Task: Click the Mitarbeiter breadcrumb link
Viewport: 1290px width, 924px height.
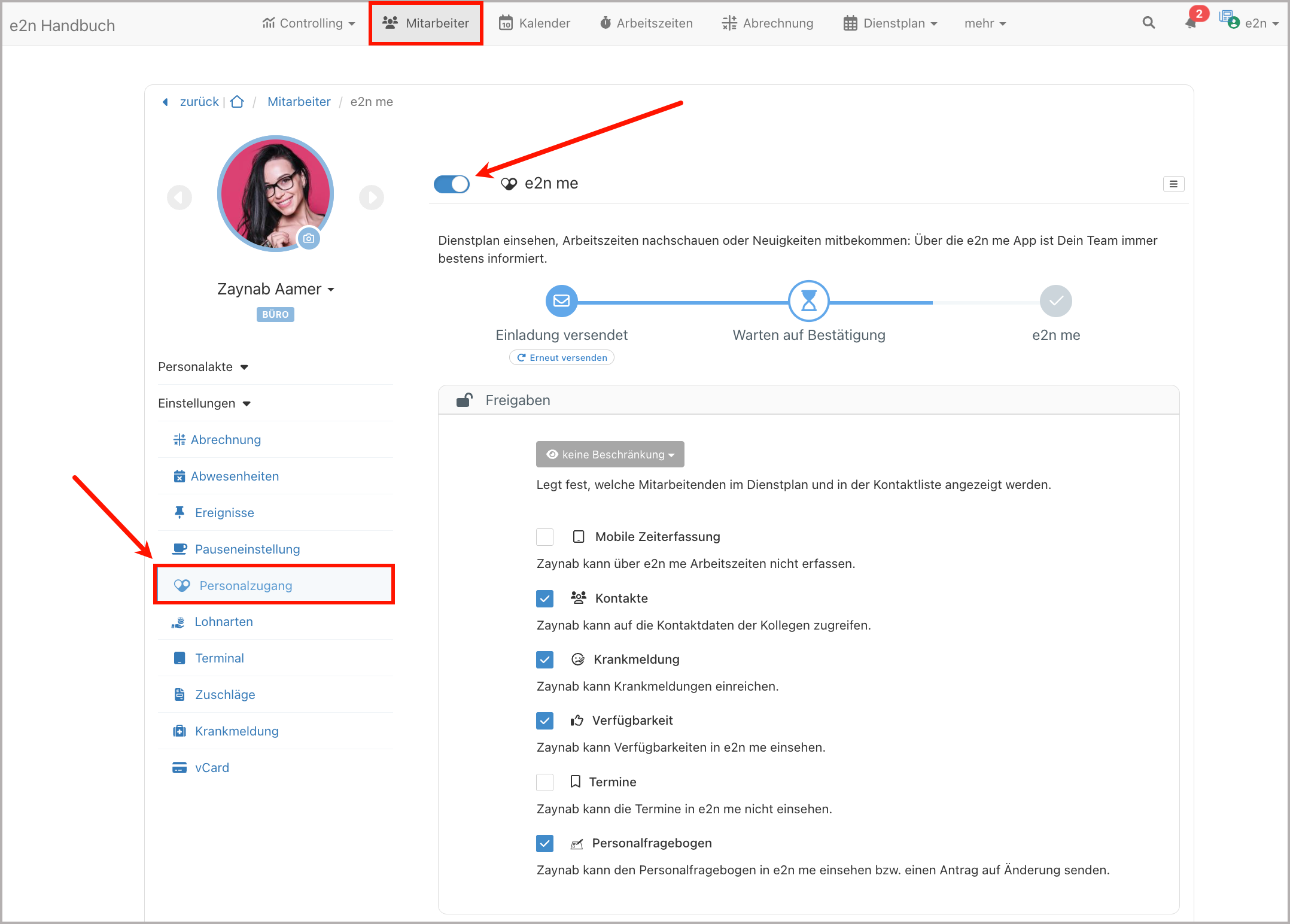Action: pos(299,102)
